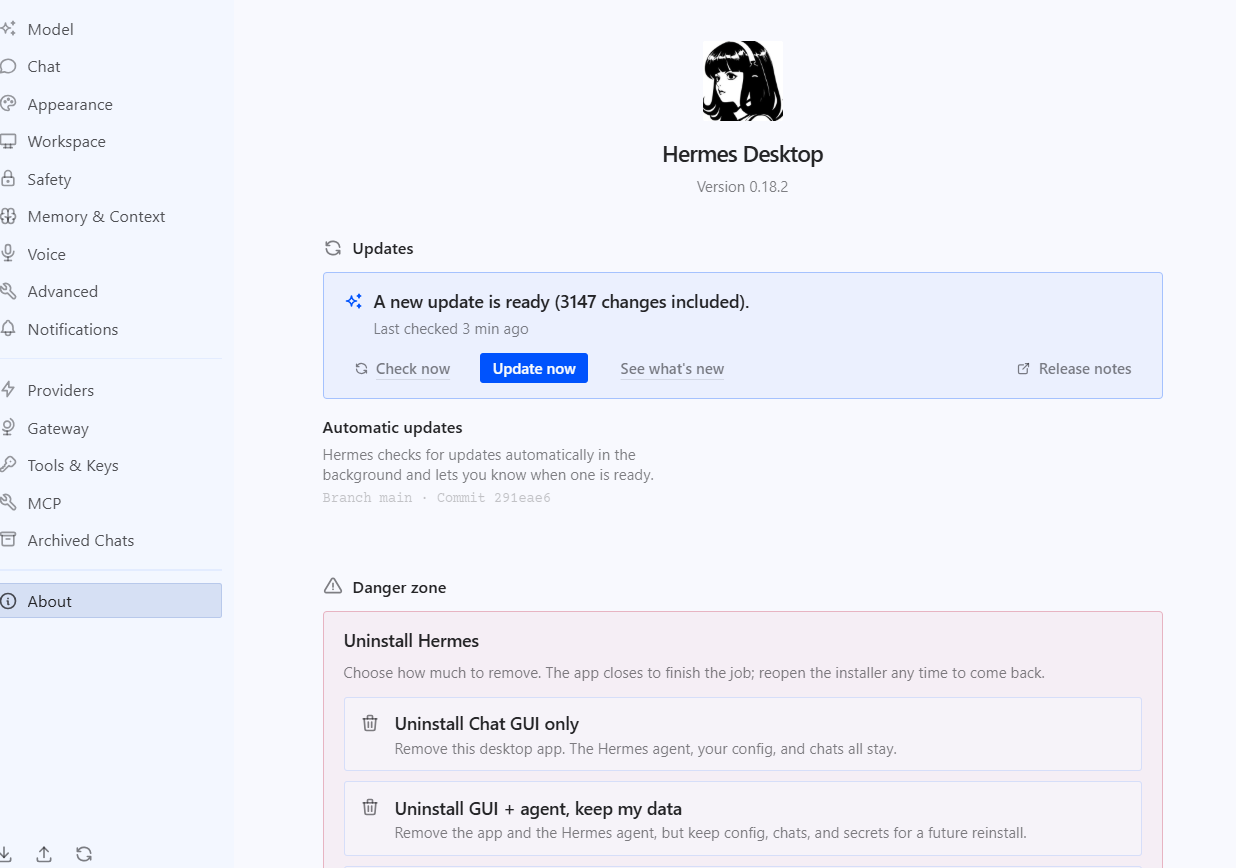Viewport: 1236px width, 868px height.
Task: Open the See what's new link
Action: pos(672,369)
